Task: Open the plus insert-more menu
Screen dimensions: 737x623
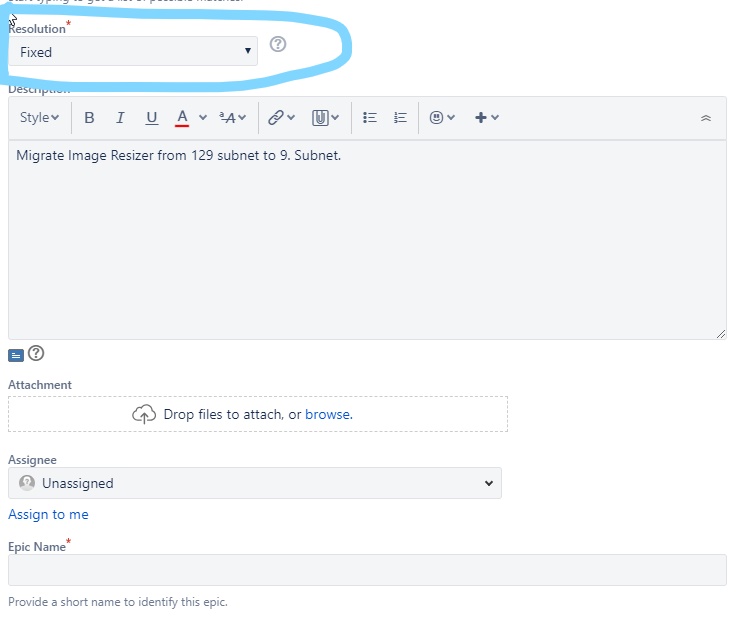Action: pyautogui.click(x=480, y=118)
